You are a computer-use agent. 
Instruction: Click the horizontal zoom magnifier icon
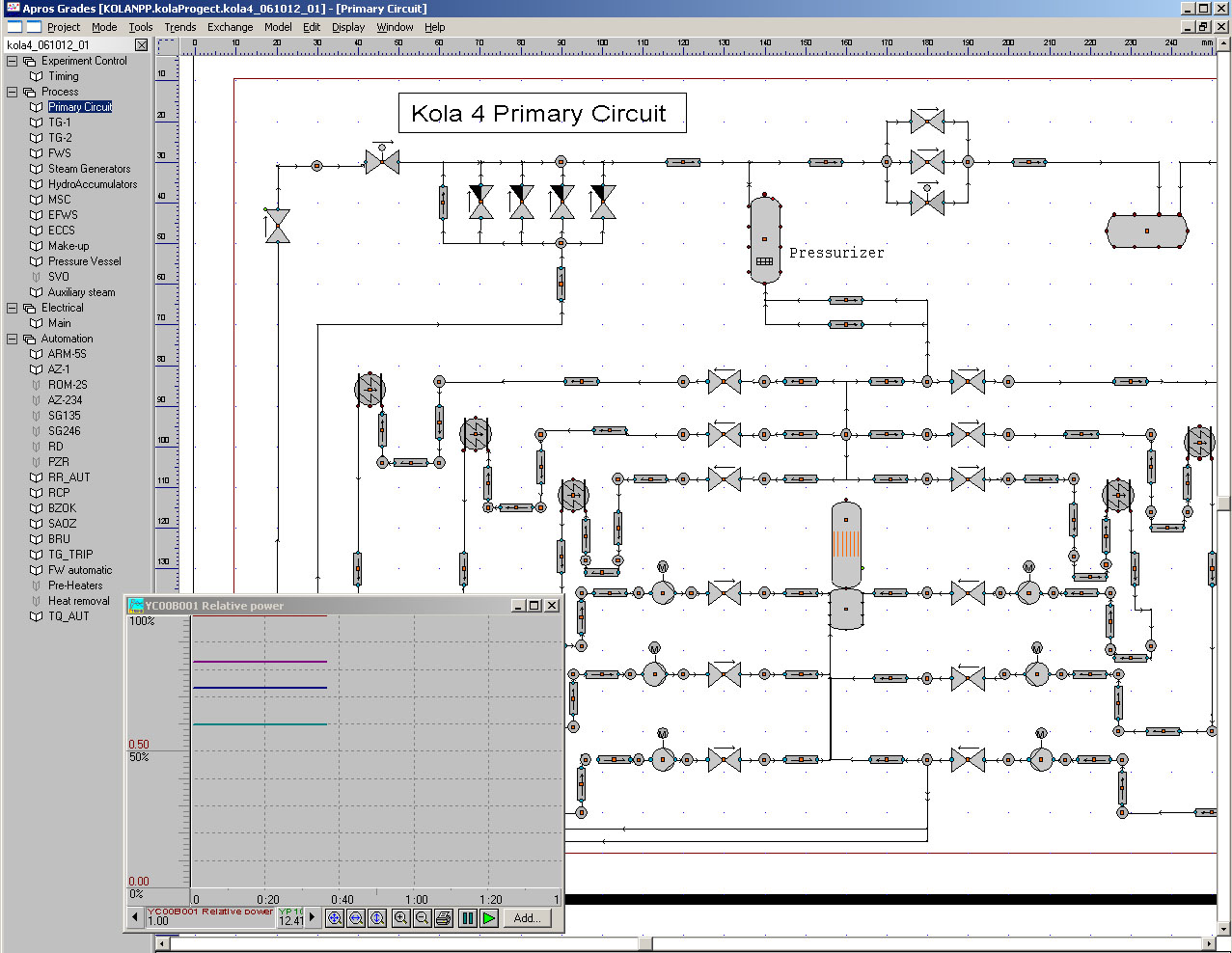pyautogui.click(x=356, y=918)
